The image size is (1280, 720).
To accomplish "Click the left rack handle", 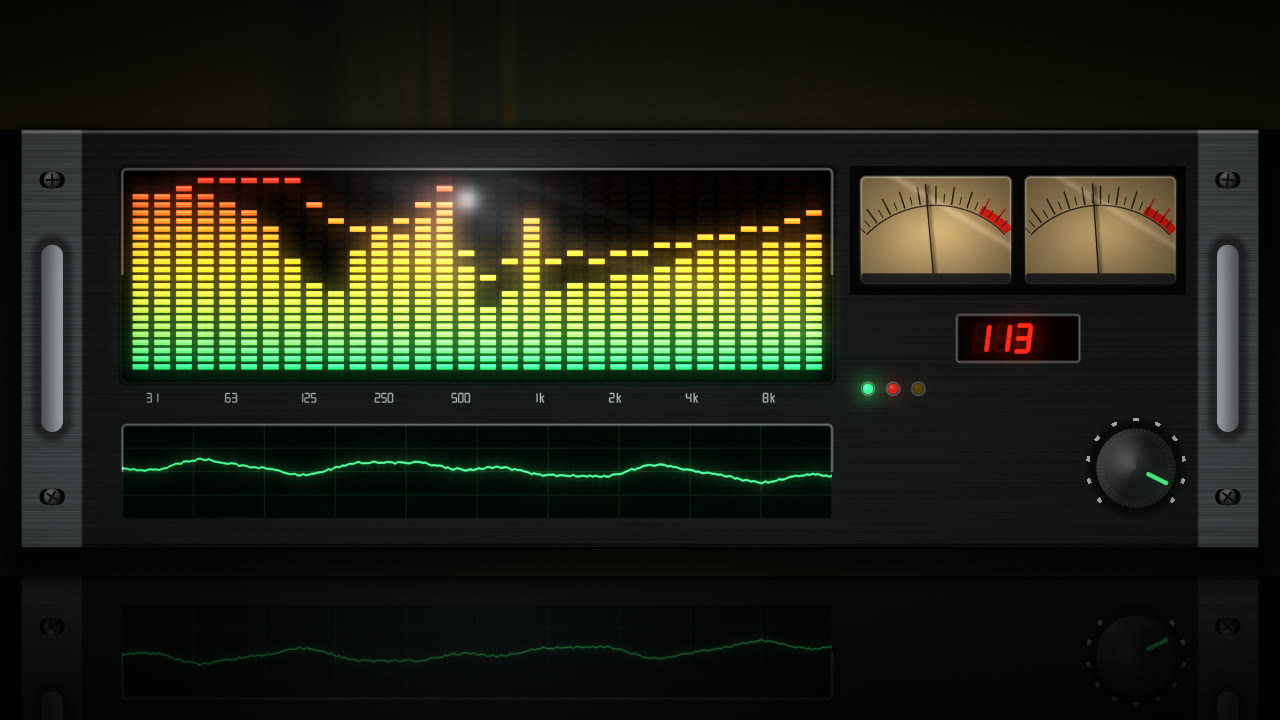I will [x=52, y=338].
